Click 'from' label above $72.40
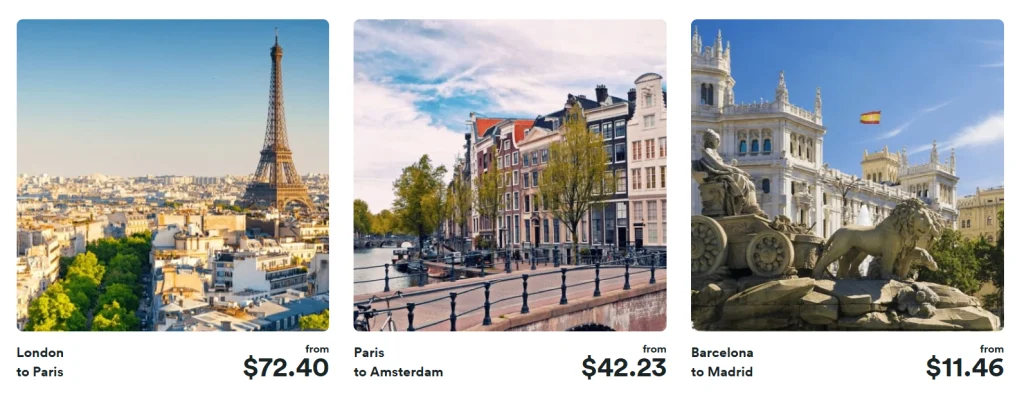This screenshot has height=411, width=1024. 317,348
